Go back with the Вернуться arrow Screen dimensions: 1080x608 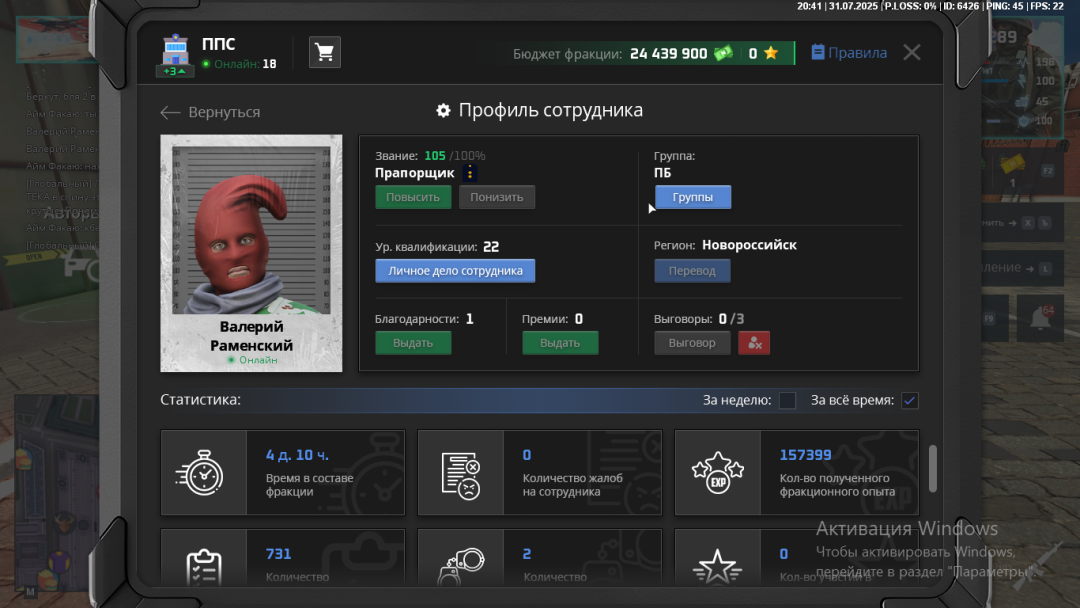pos(211,112)
